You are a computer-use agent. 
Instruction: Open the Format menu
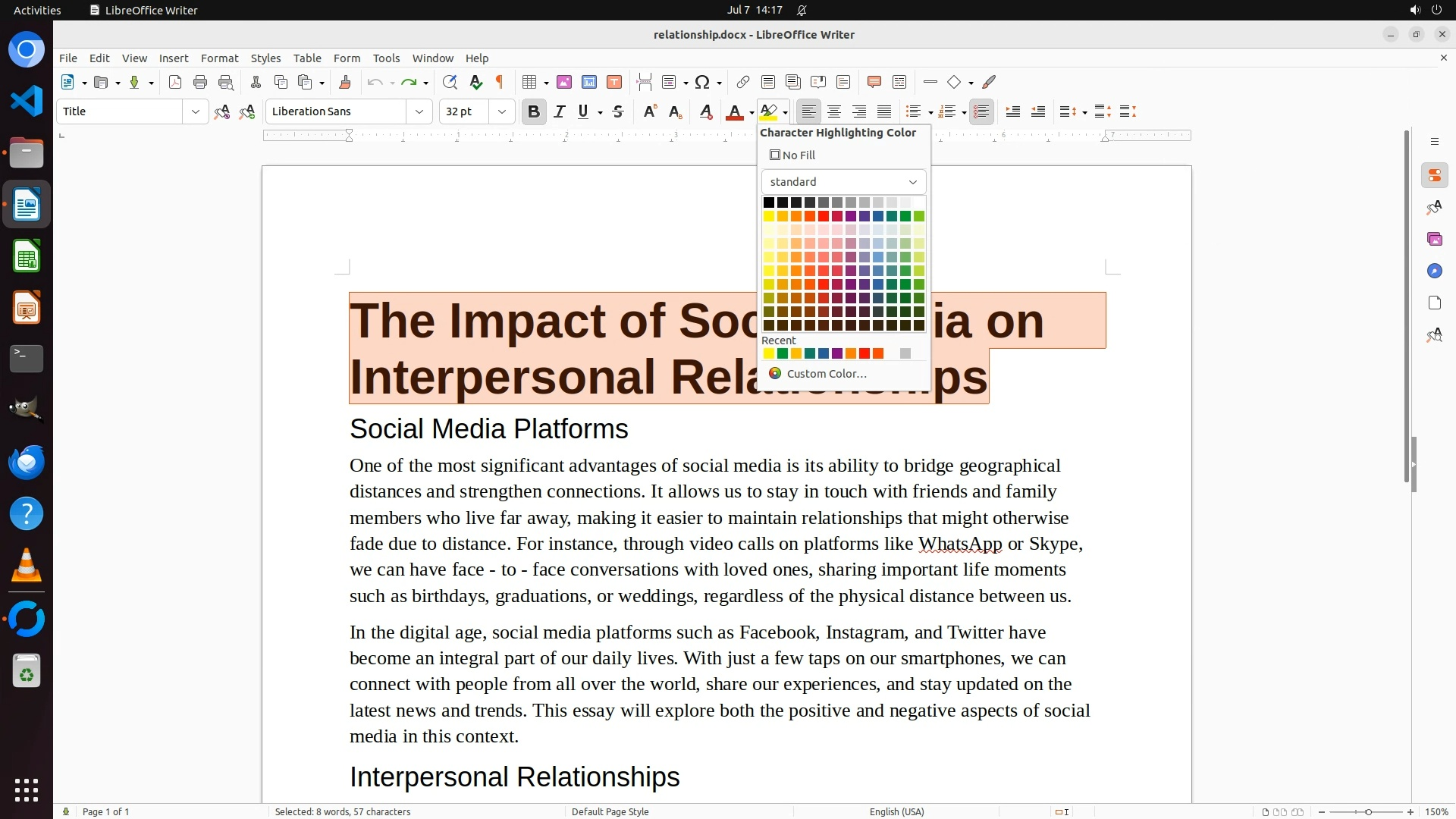coord(219,58)
